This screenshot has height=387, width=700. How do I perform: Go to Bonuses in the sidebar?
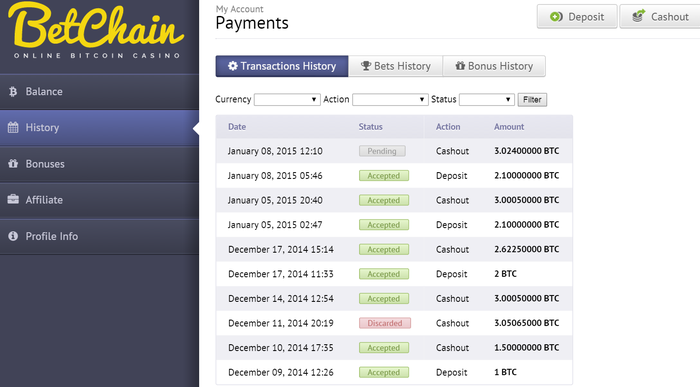99,164
